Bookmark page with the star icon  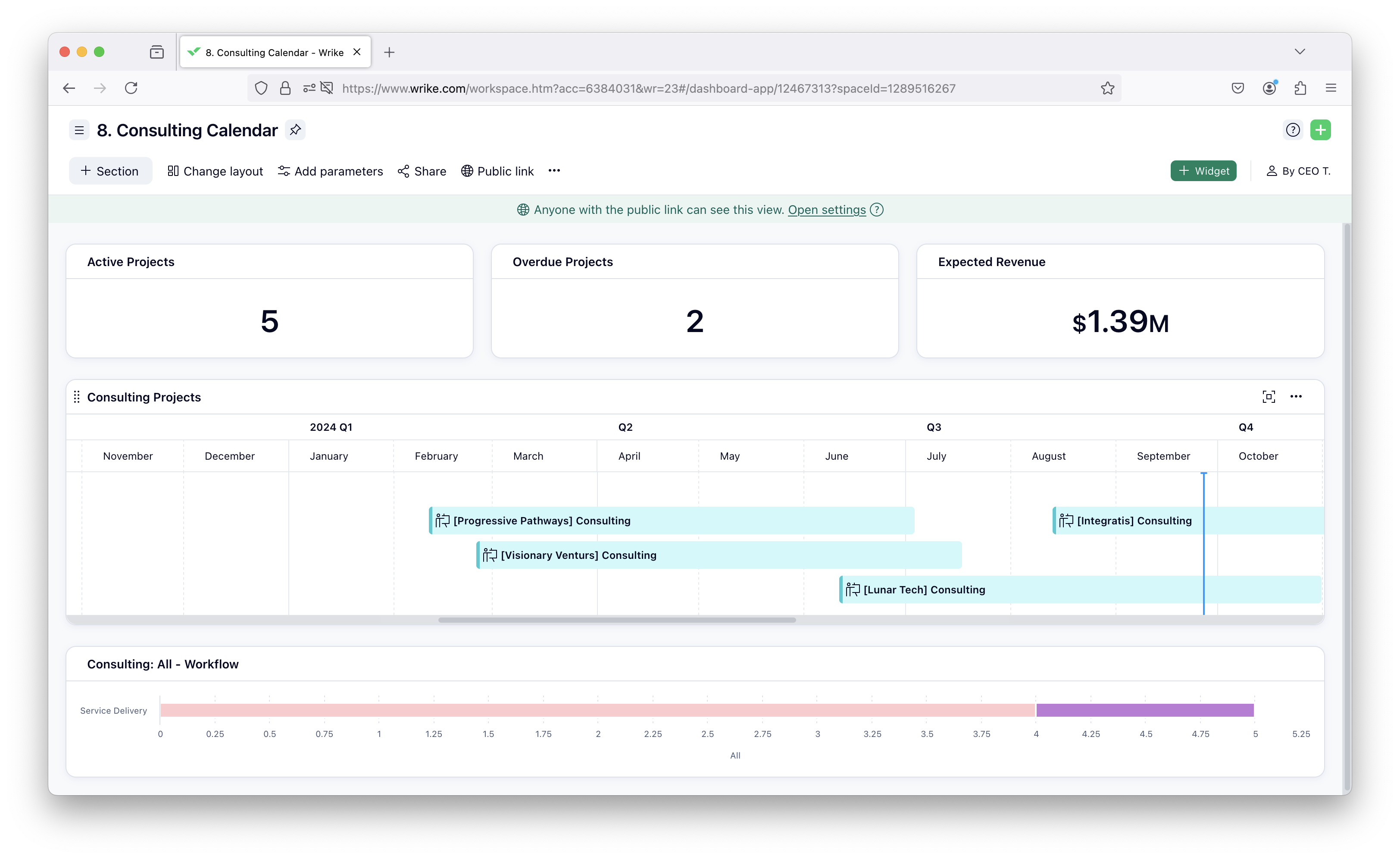click(x=1107, y=88)
